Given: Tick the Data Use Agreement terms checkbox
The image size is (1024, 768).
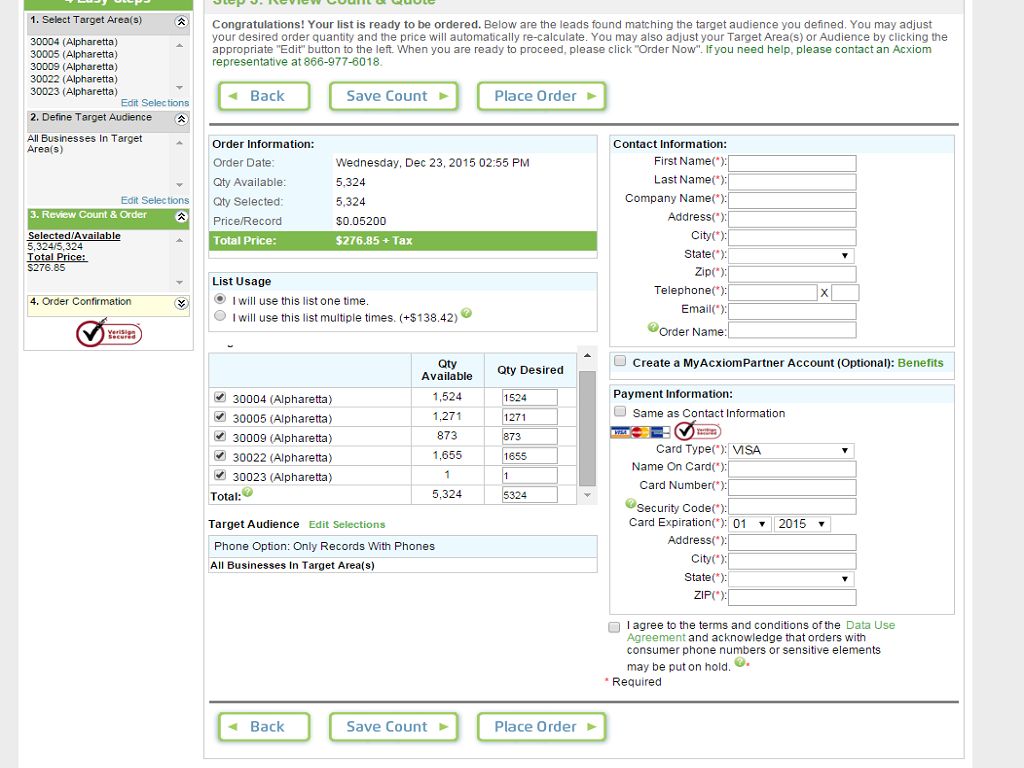Looking at the screenshot, I should (614, 626).
